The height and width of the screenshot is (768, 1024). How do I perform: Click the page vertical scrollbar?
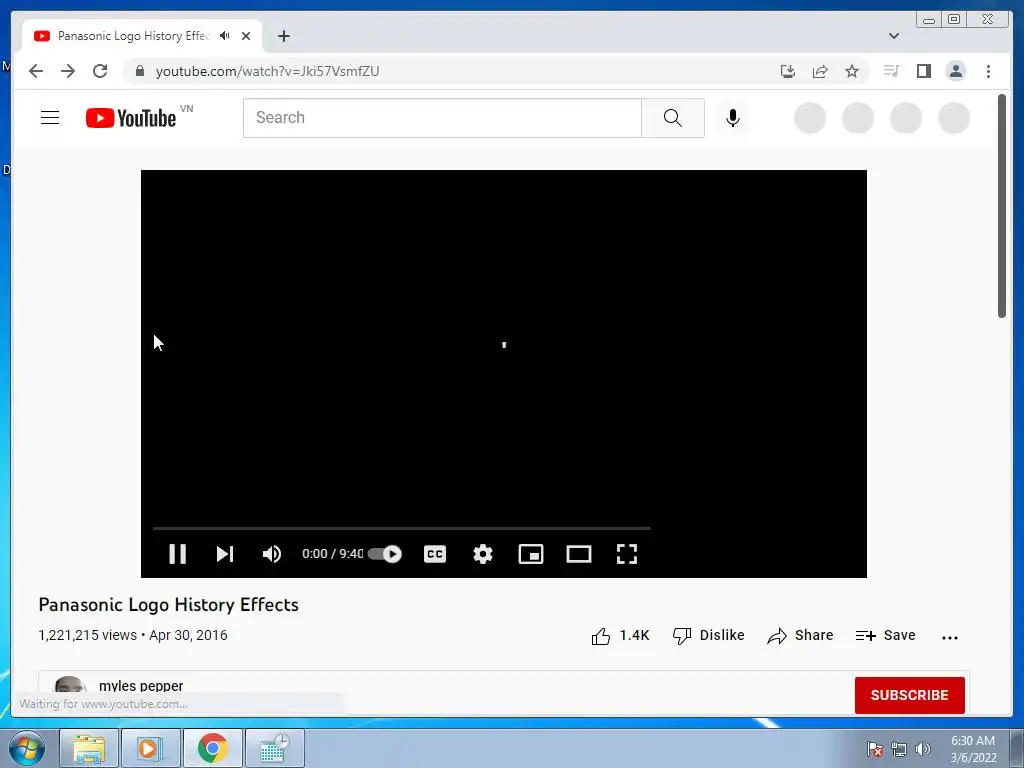[x=1002, y=207]
